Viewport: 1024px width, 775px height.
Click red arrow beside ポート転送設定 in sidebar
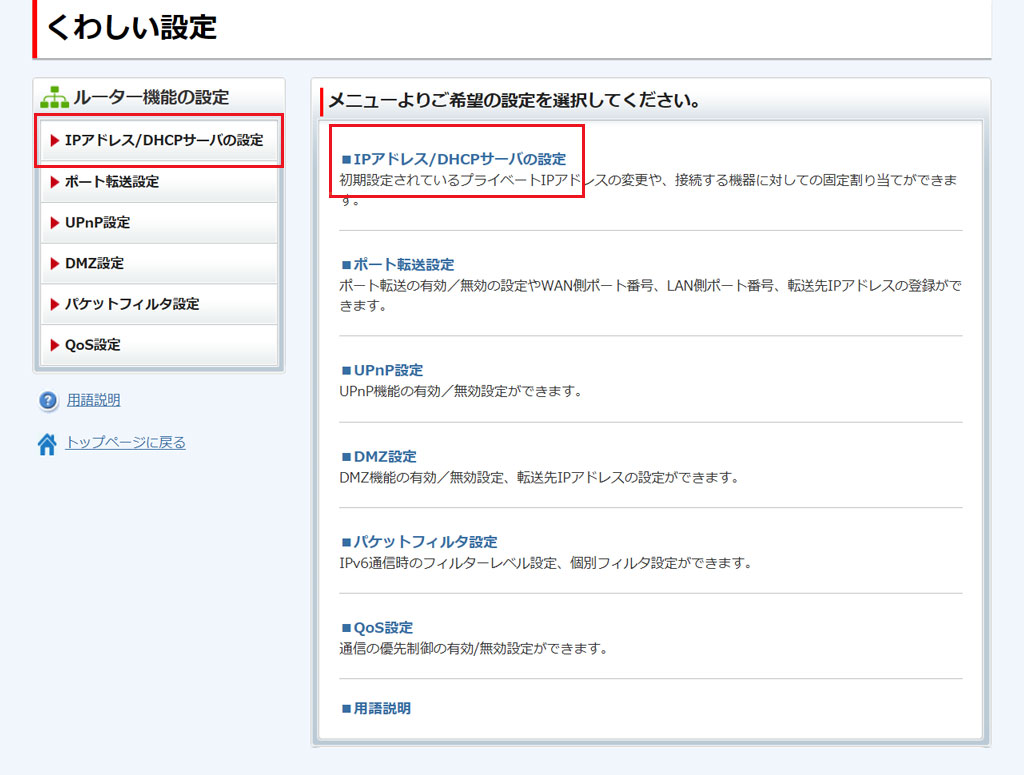55,182
